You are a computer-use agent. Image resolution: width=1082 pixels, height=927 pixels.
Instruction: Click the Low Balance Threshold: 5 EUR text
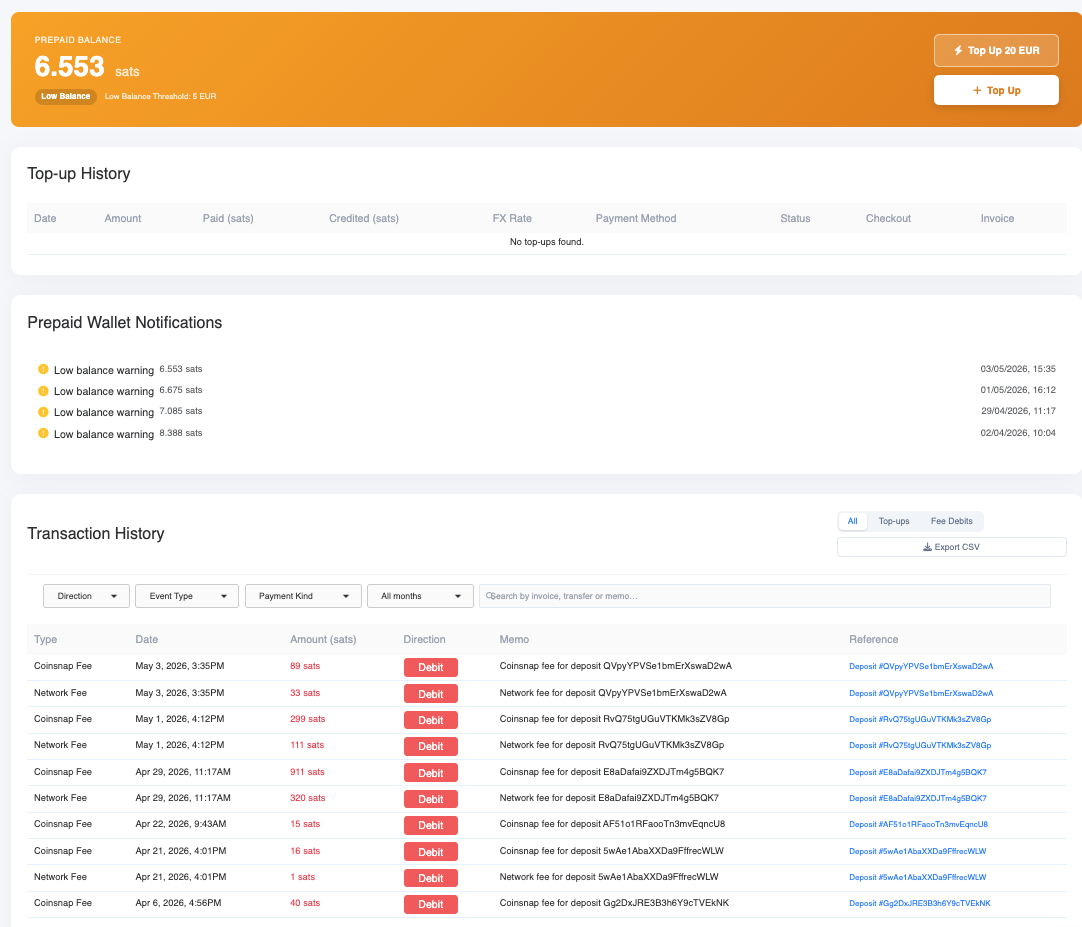160,97
